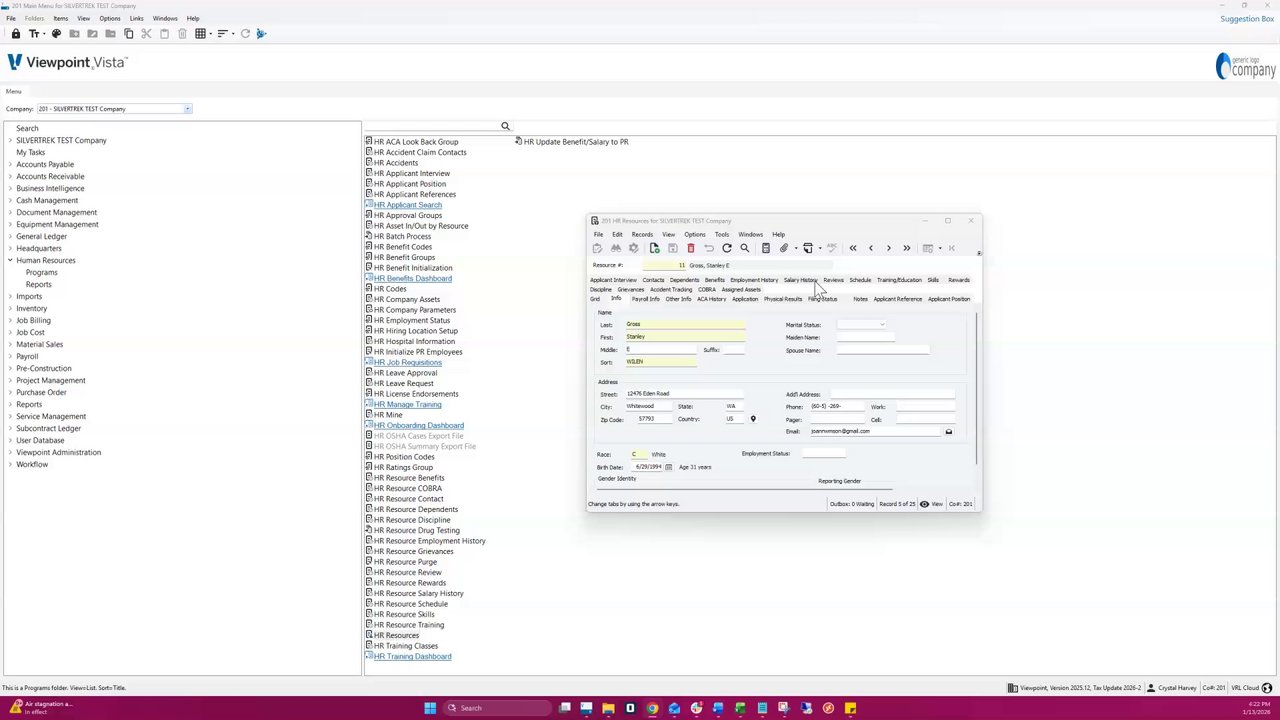The height and width of the screenshot is (720, 1280).
Task: Click the attachment paperclip icon
Action: click(x=784, y=248)
